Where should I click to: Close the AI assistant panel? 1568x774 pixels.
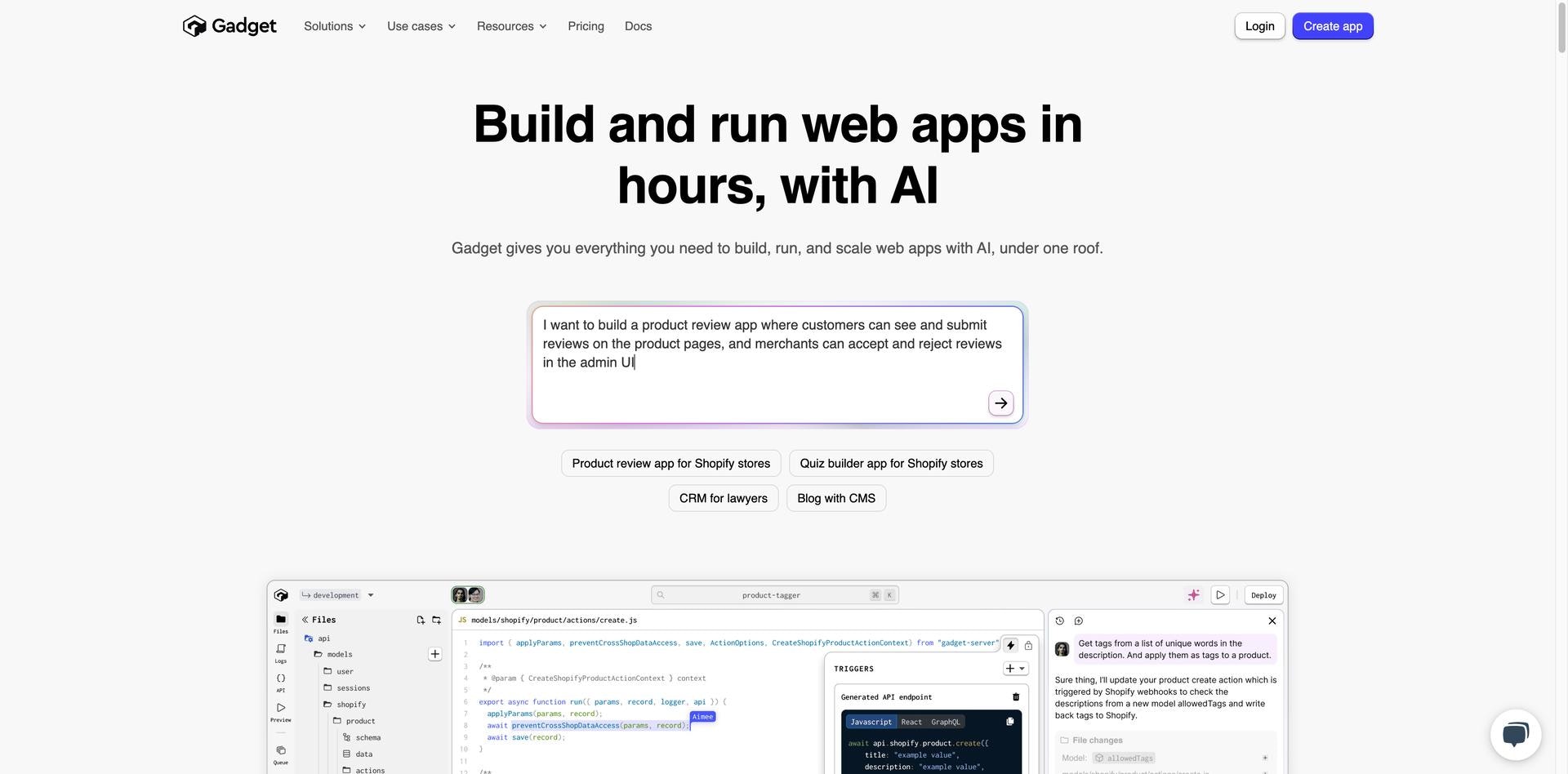(x=1272, y=621)
